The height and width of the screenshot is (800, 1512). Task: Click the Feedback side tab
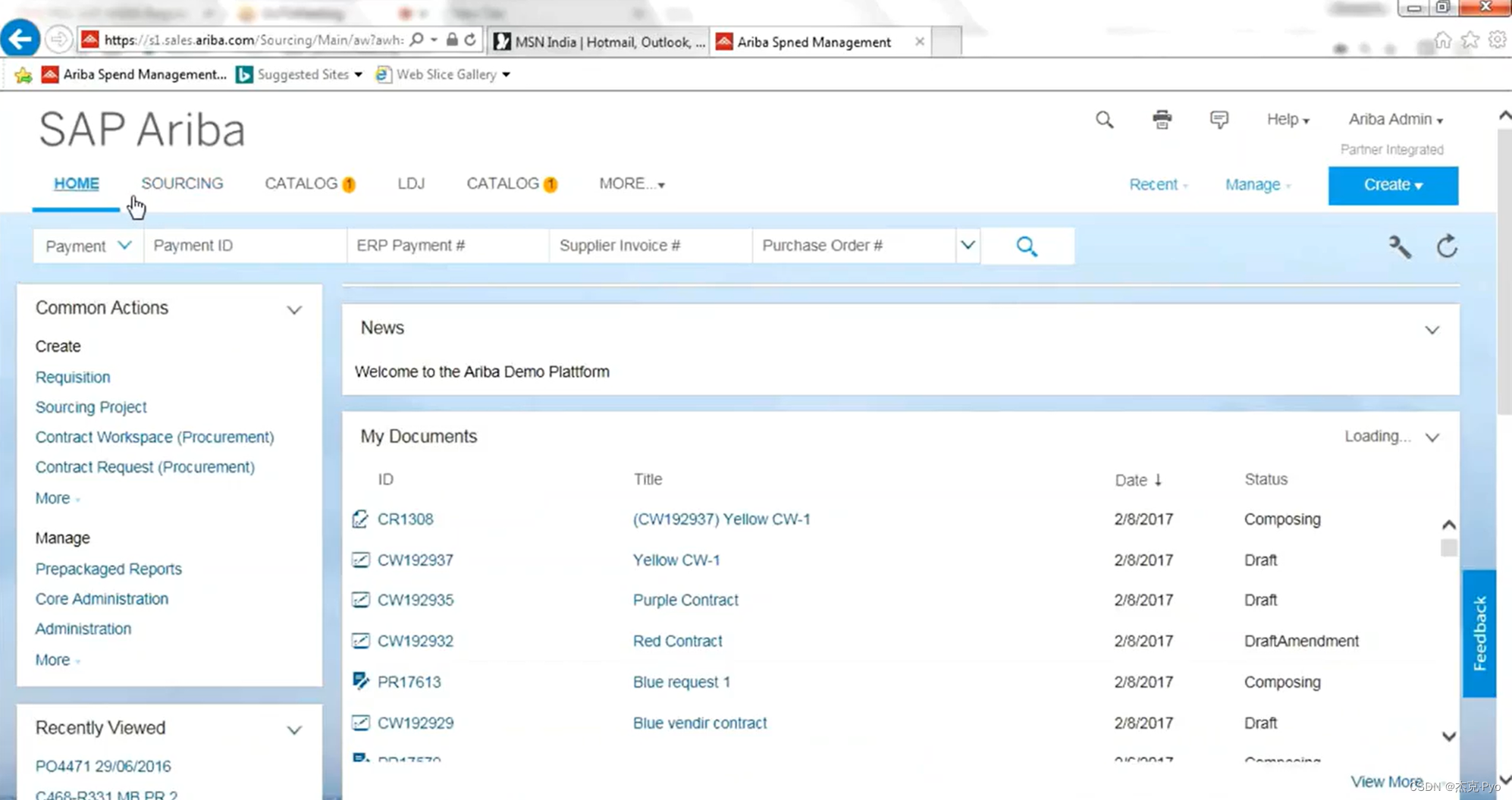tap(1479, 633)
